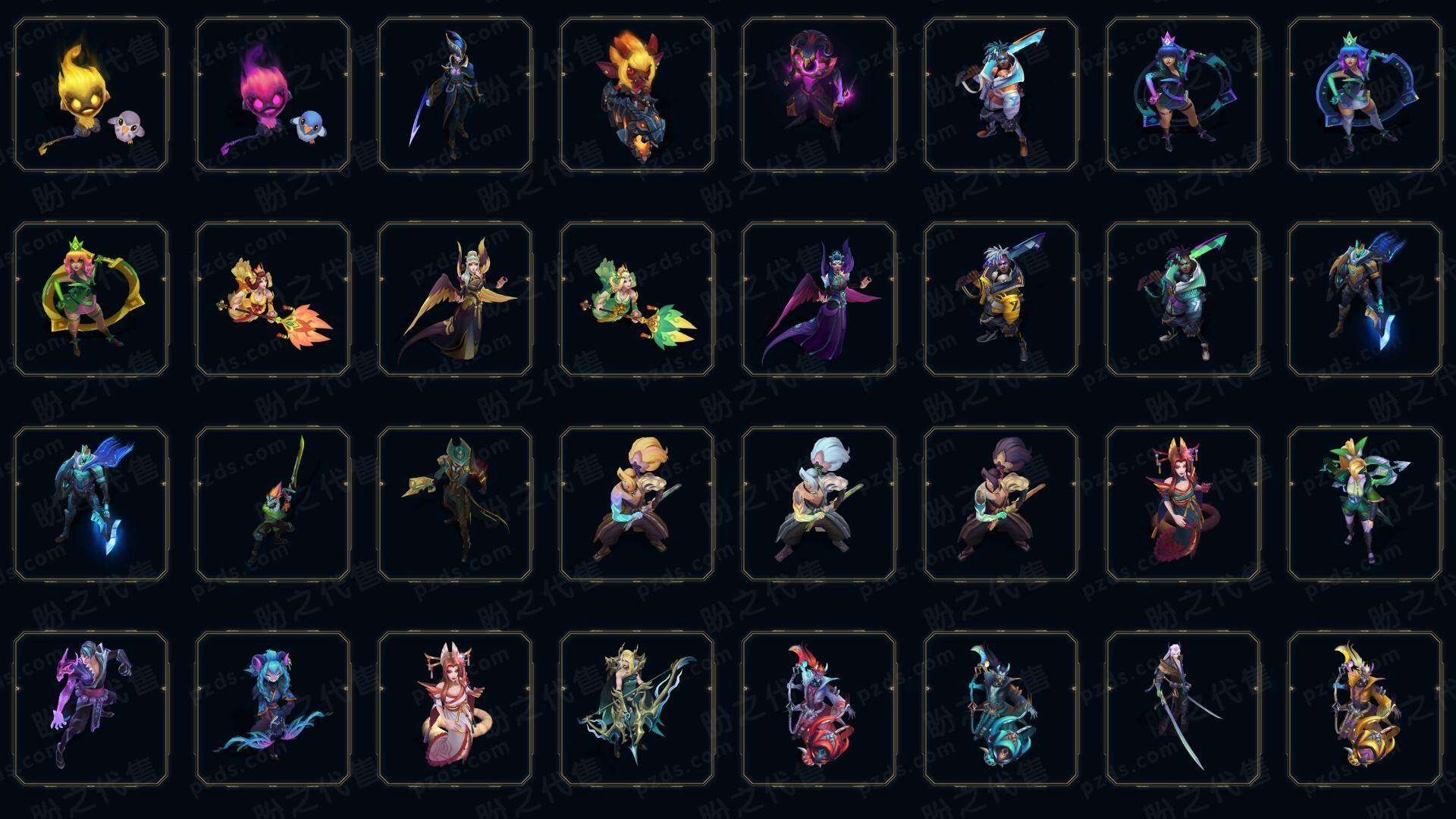The height and width of the screenshot is (819, 1456).
Task: Select the purple crystal running character
Action: coord(91,708)
